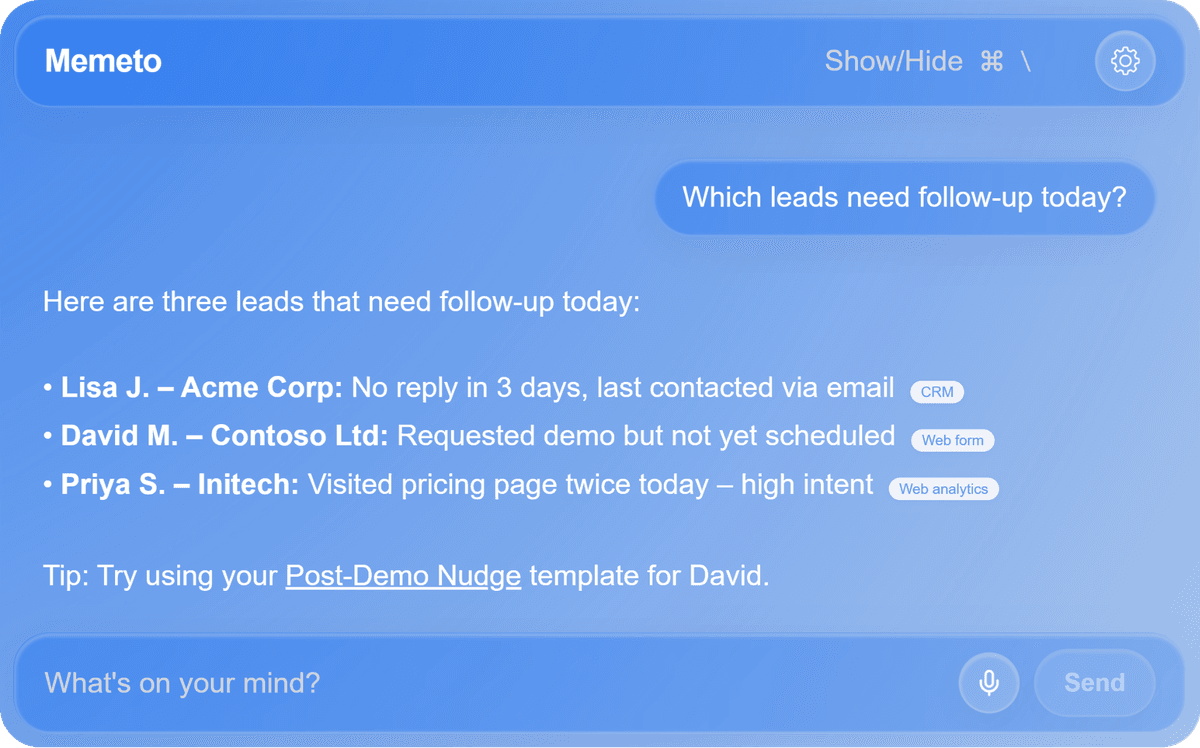Click "Visited pricing page twice today" text
The width and height of the screenshot is (1200, 748).
tap(590, 485)
